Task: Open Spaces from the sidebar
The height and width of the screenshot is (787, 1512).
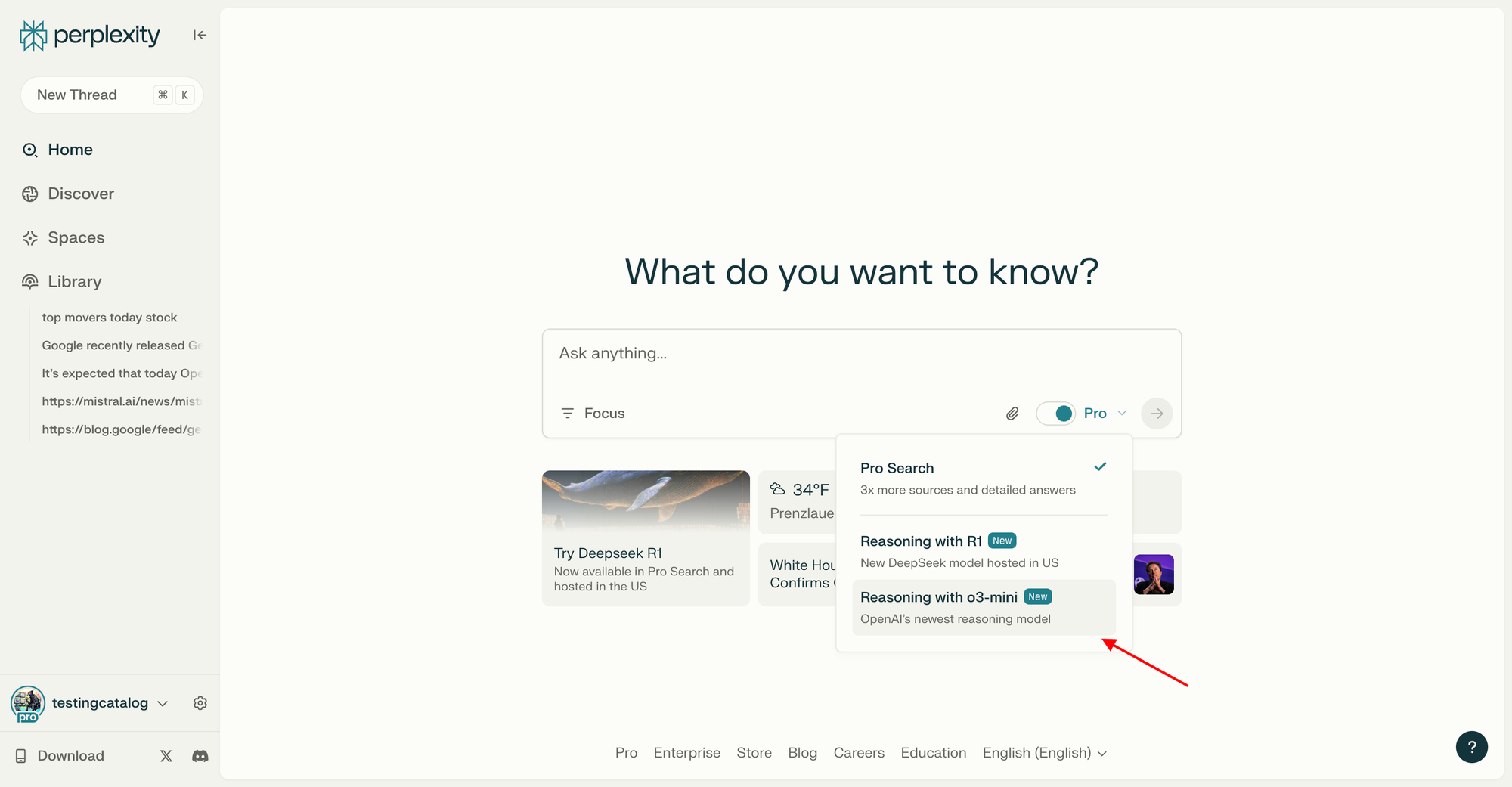Action: (76, 237)
